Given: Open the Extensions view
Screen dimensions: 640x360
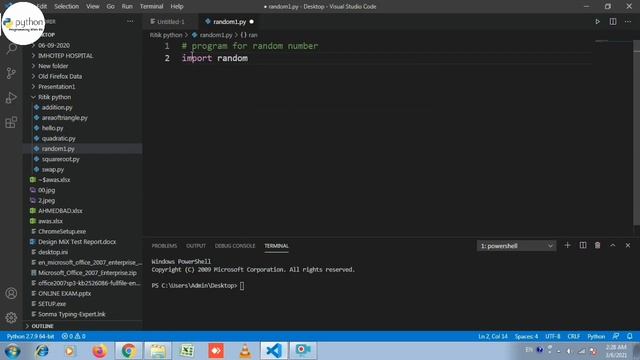Looking at the screenshot, I should point(11,122).
